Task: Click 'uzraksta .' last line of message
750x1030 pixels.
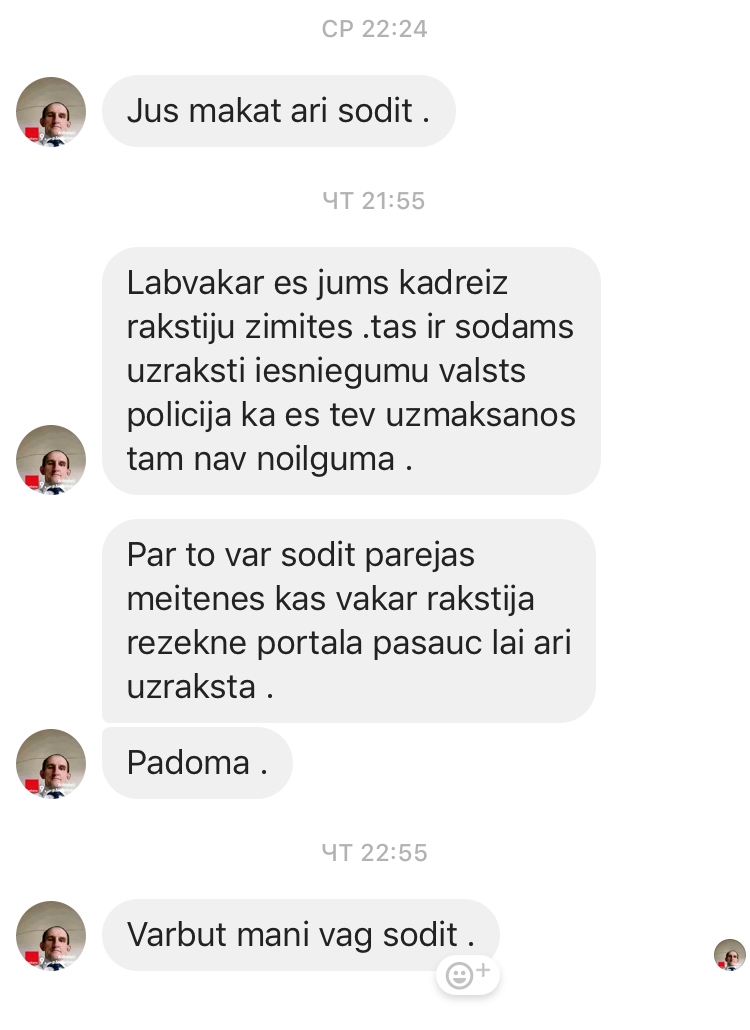Action: point(200,688)
